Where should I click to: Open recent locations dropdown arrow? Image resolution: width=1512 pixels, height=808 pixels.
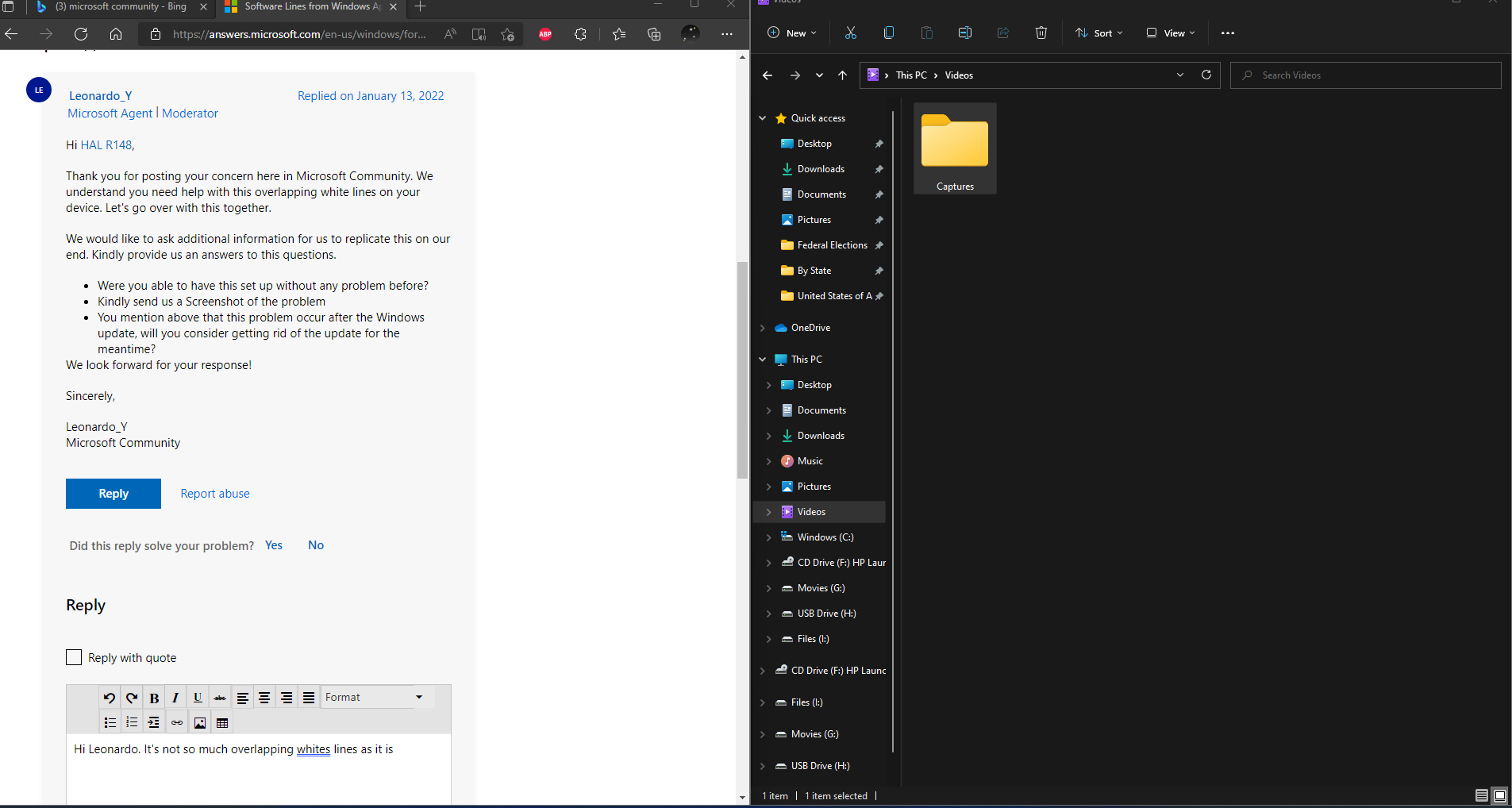tap(819, 75)
